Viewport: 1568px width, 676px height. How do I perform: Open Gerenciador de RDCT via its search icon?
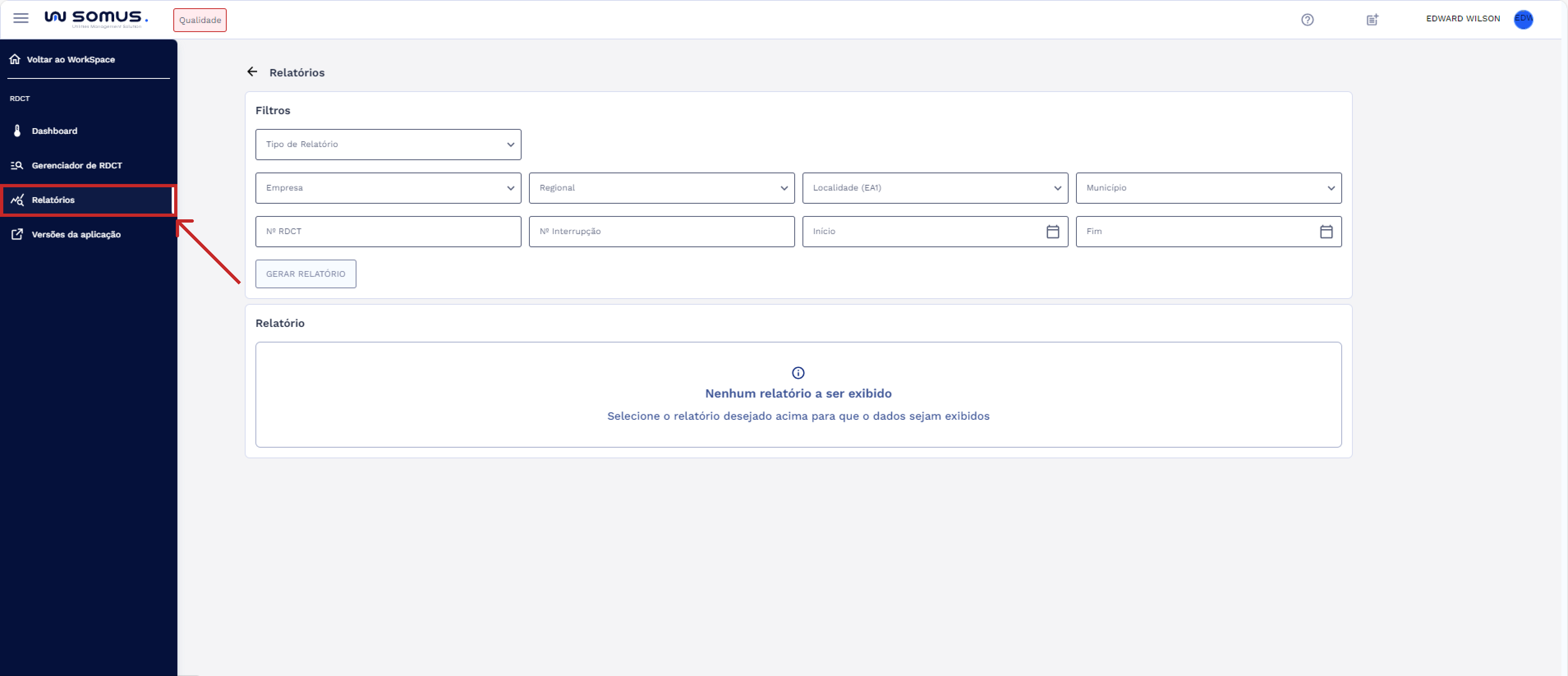click(18, 165)
